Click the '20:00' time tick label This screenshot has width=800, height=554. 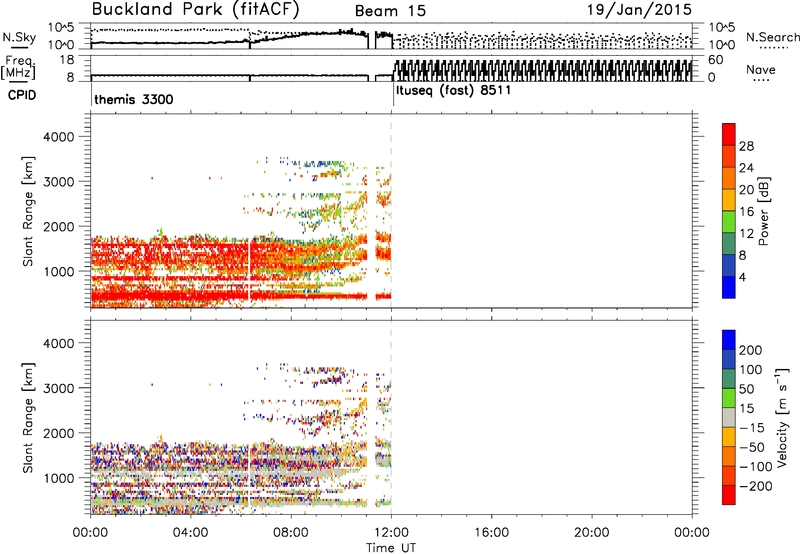(x=592, y=533)
